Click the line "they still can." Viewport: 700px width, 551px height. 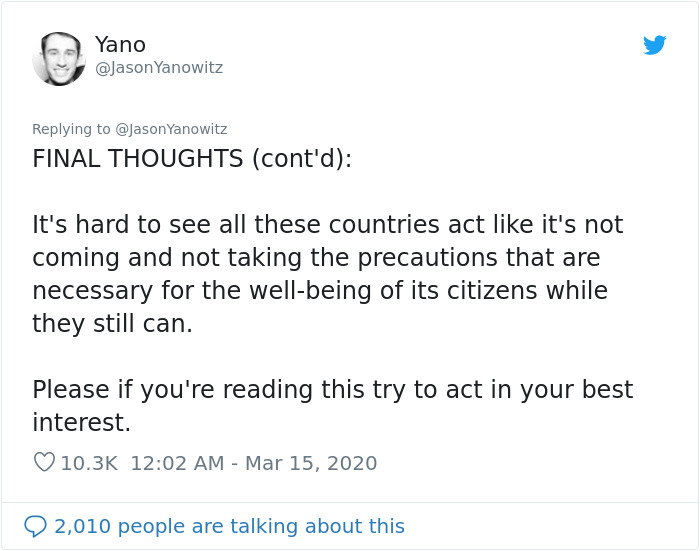coord(112,324)
